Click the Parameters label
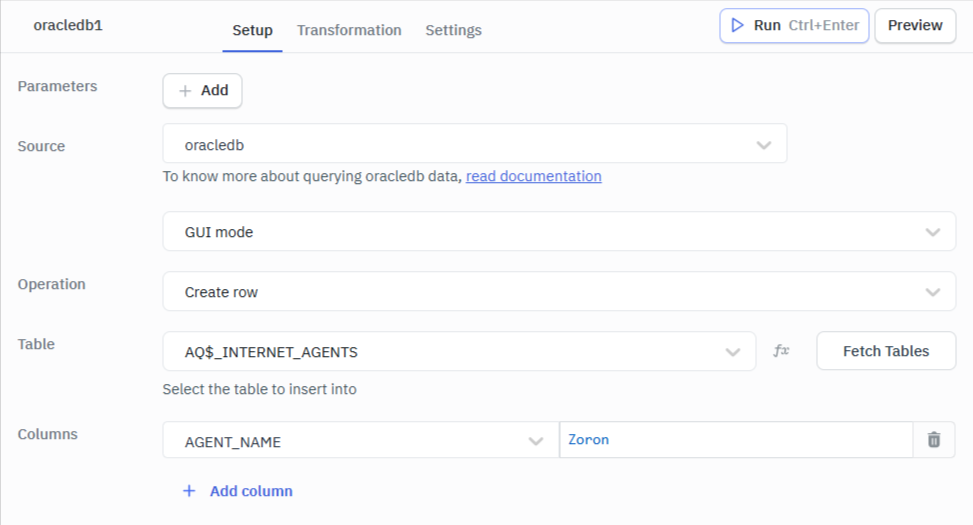 (x=57, y=86)
